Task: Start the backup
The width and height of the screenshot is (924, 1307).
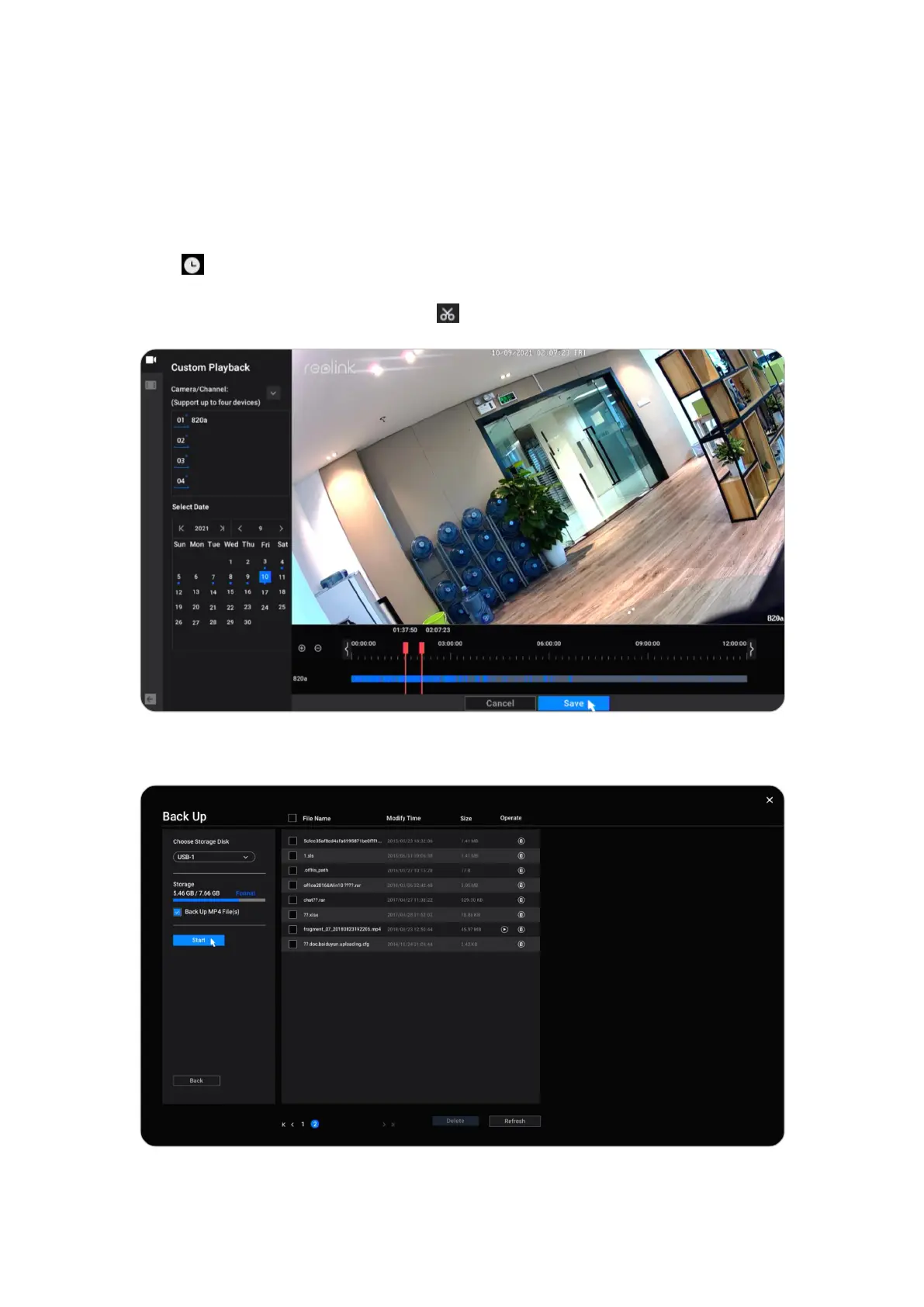Action: coord(199,941)
